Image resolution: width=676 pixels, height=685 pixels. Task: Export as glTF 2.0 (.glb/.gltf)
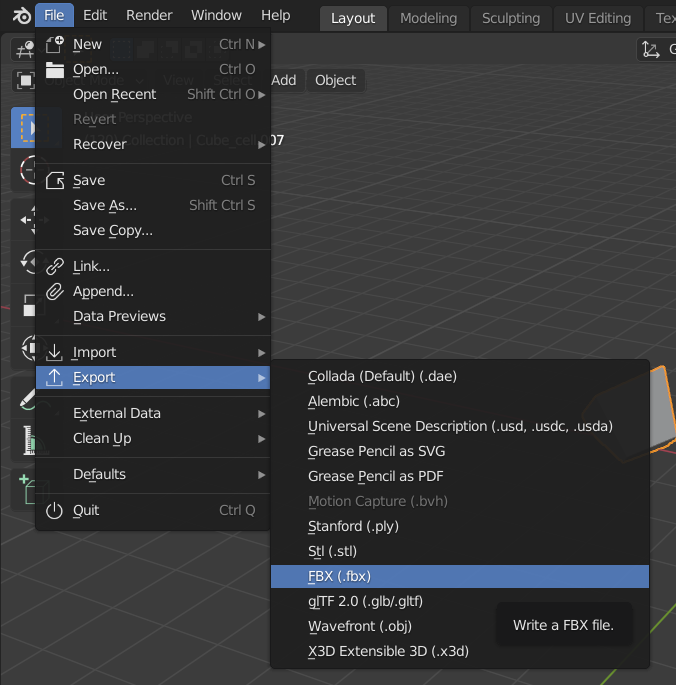pos(460,602)
